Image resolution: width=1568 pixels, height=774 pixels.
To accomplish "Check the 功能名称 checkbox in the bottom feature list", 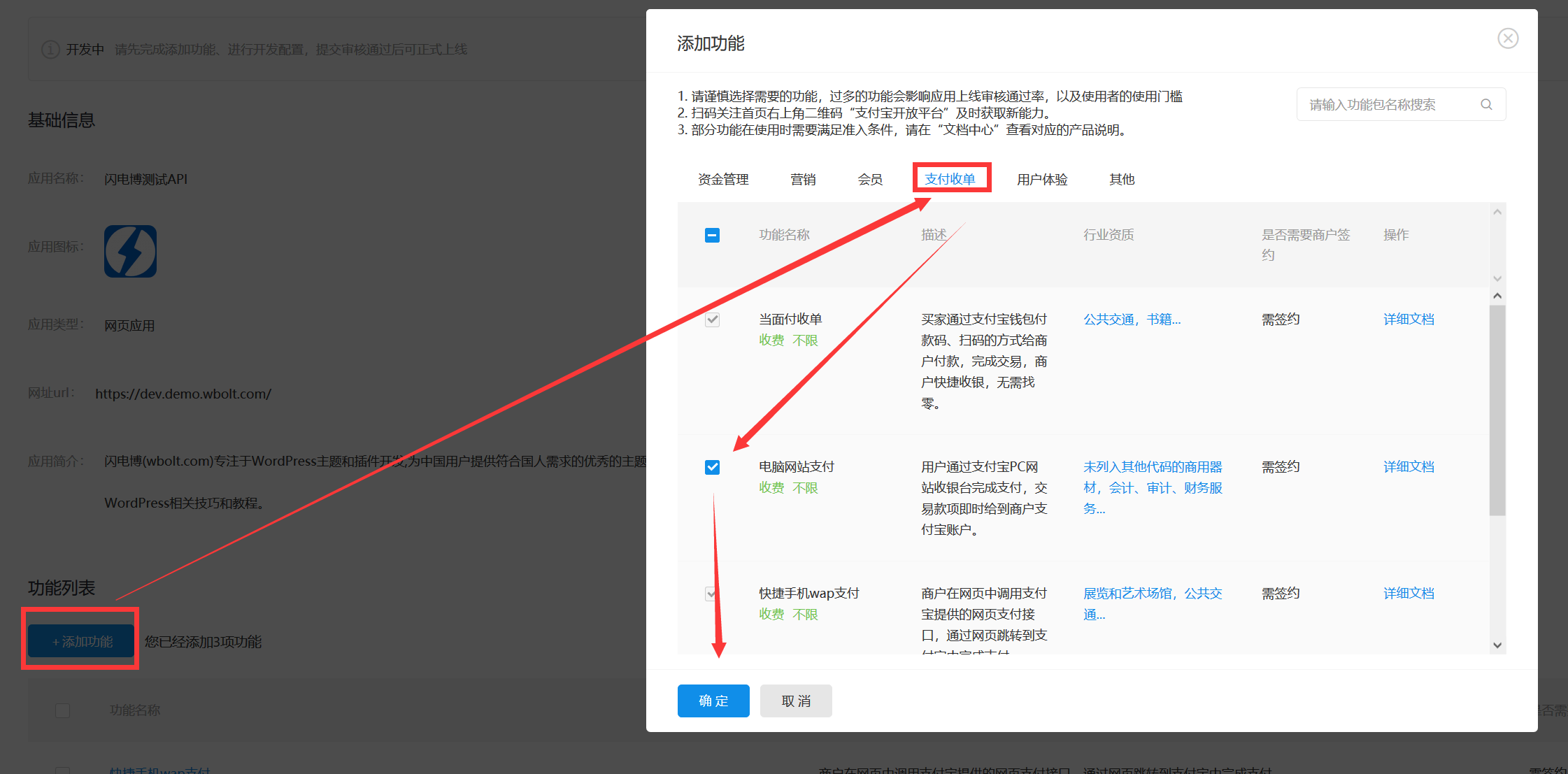I will [x=62, y=710].
